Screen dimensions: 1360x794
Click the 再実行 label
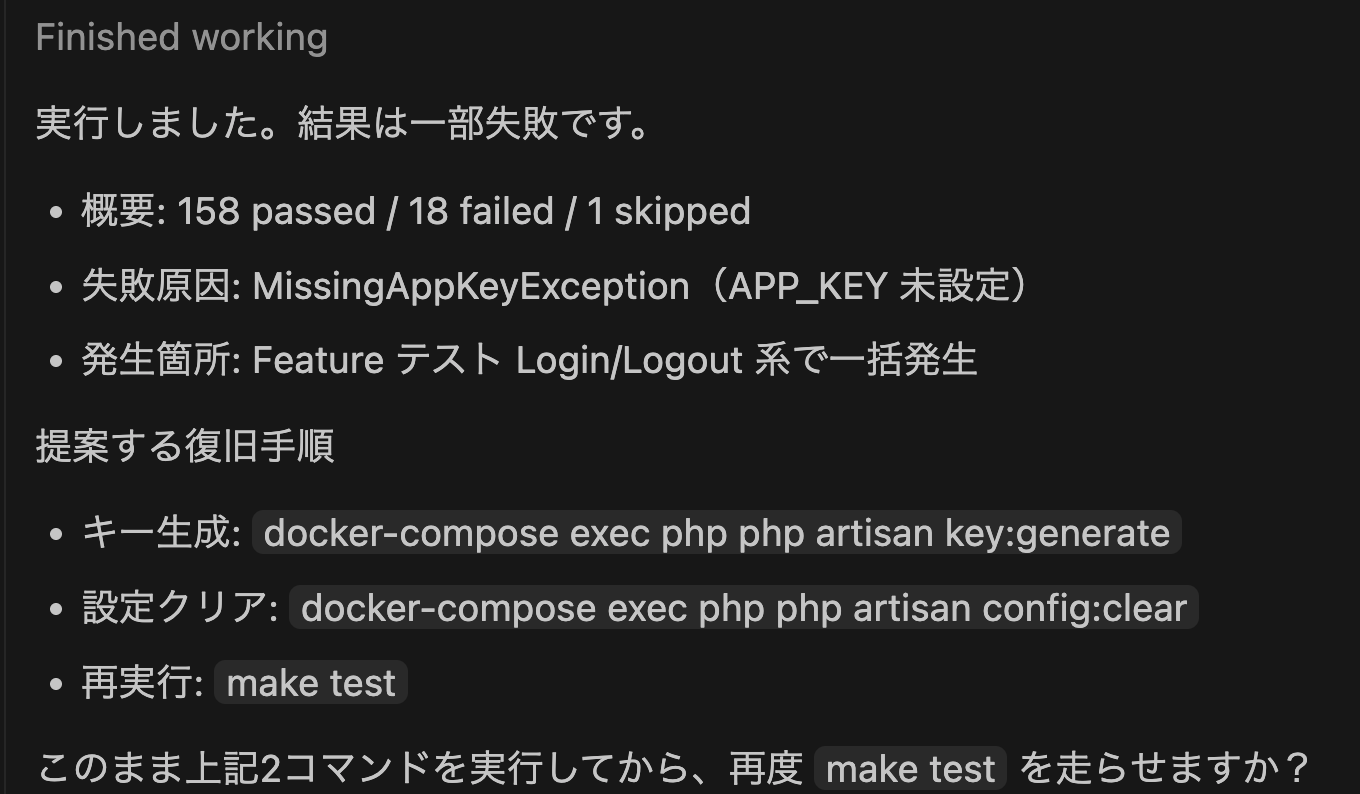(143, 683)
